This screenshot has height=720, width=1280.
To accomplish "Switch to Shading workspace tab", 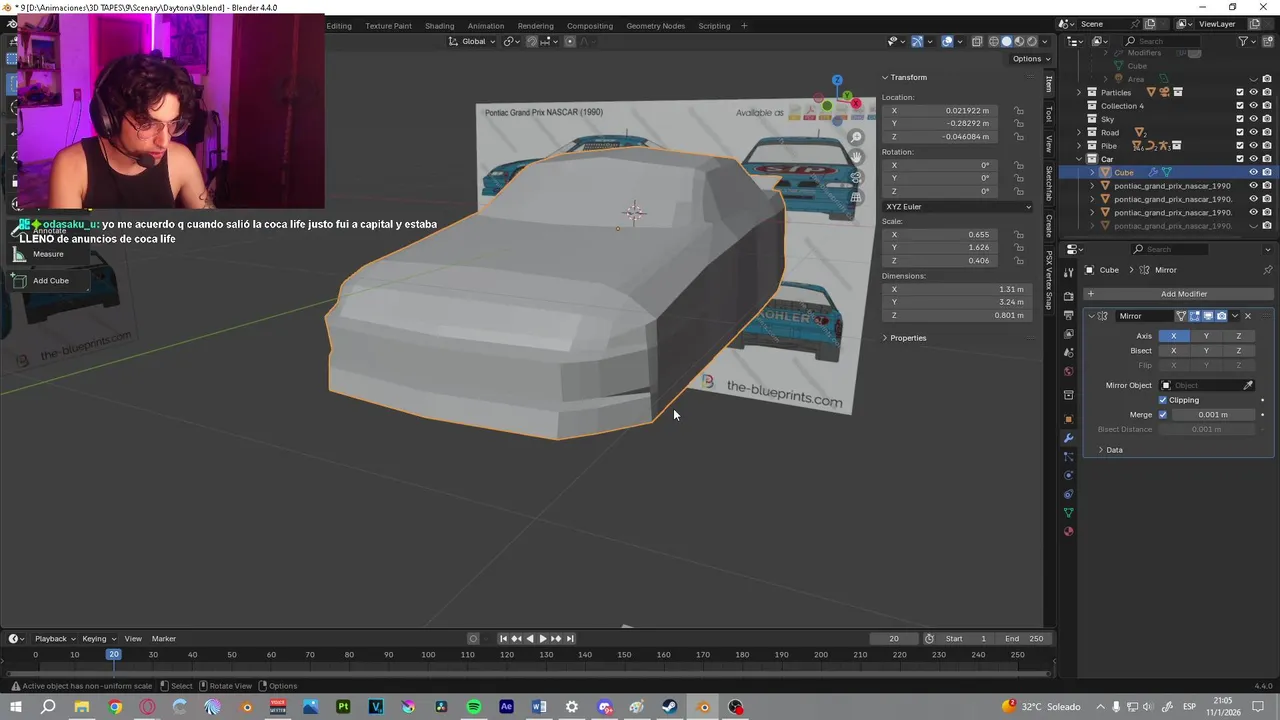I will point(439,26).
